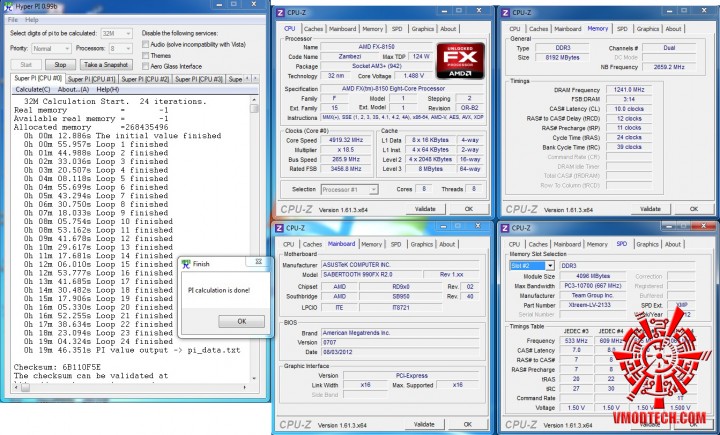Click the AMD FX processor logo
This screenshot has height=435, width=720.
(x=460, y=60)
